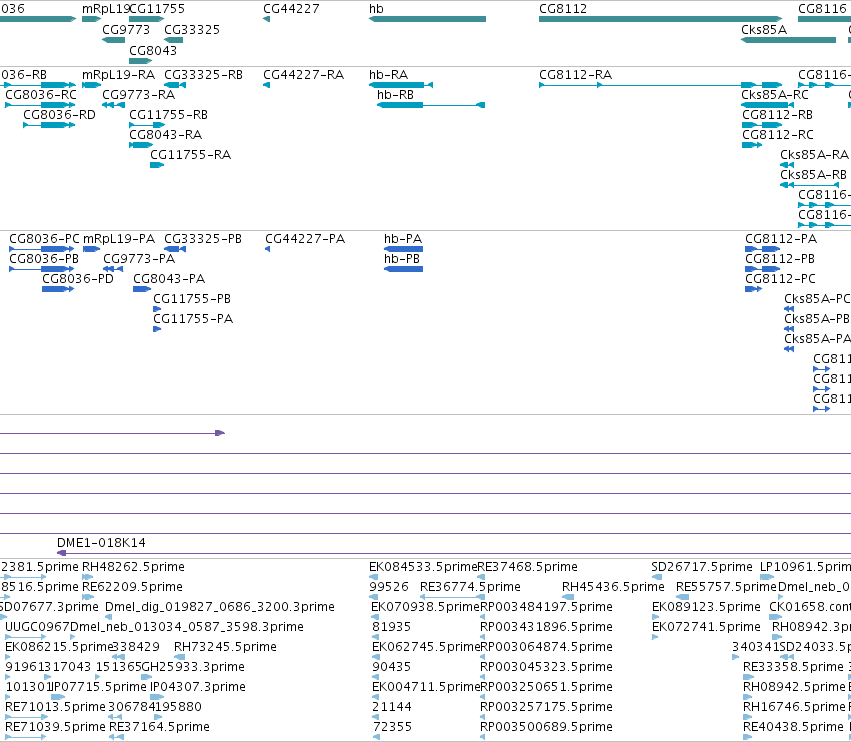Select the Cks85A gene label
This screenshot has width=851, height=742.
point(764,30)
